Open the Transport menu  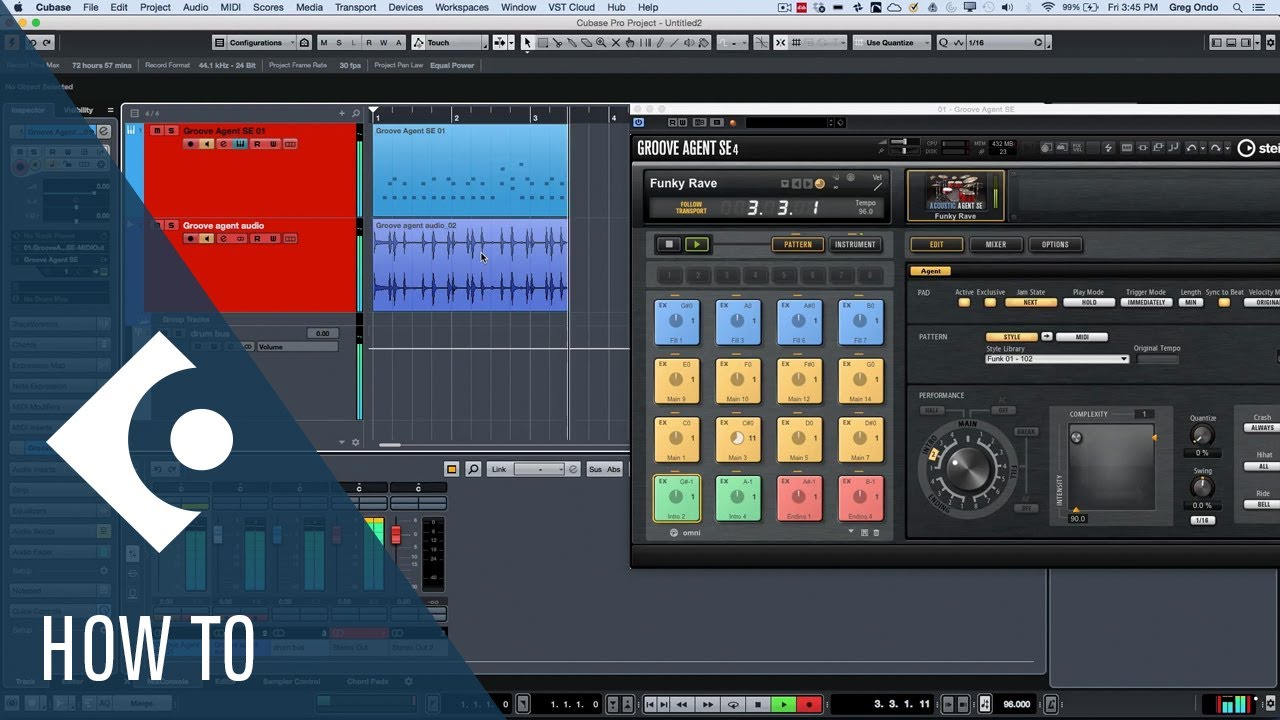[x=355, y=7]
